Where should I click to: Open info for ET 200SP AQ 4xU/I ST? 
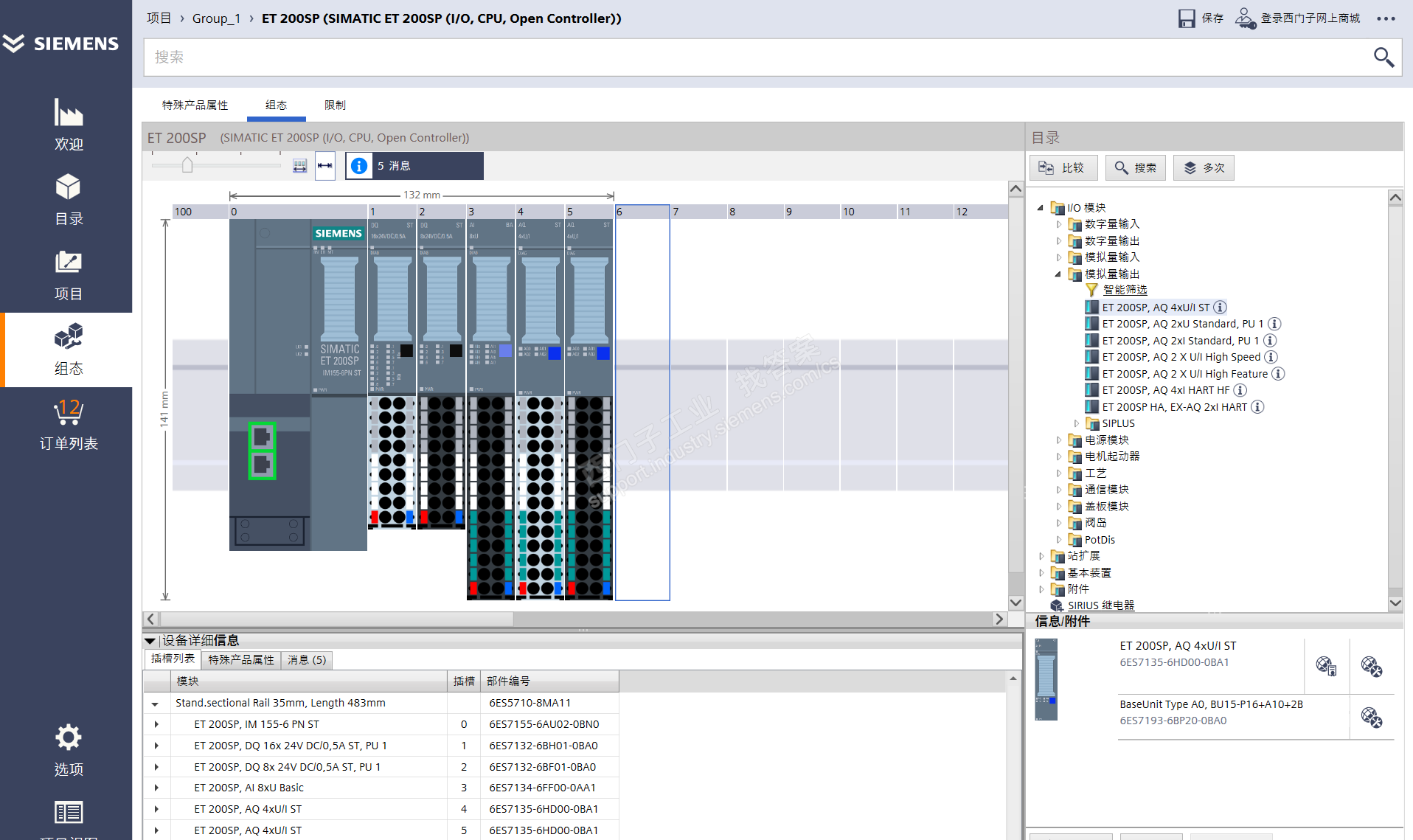[1221, 308]
